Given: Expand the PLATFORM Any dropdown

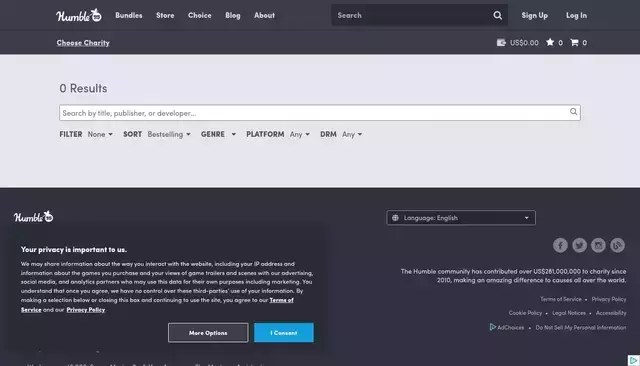Looking at the screenshot, I should pyautogui.click(x=300, y=134).
